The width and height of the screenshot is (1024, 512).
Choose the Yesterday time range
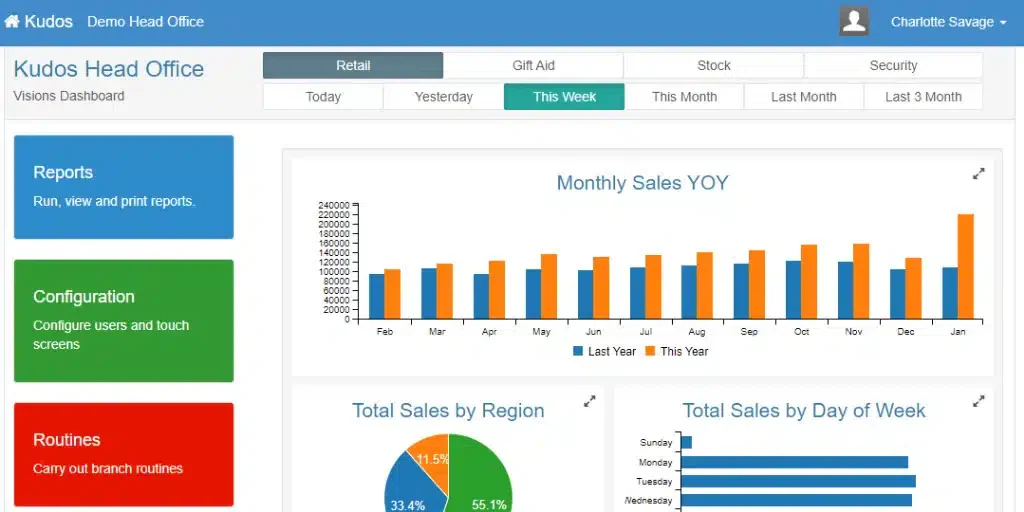tap(443, 97)
